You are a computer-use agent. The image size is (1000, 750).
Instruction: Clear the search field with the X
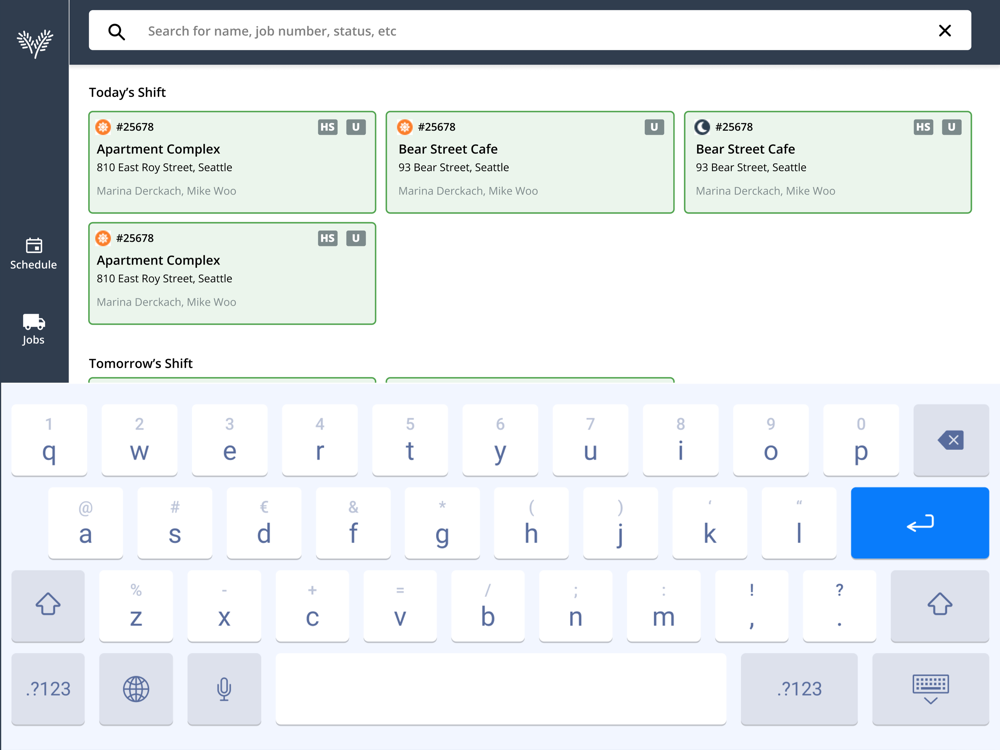tap(945, 31)
